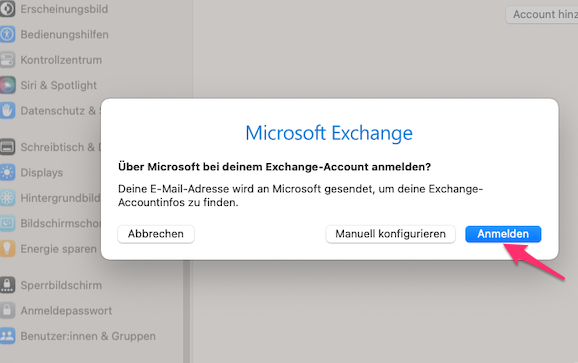The width and height of the screenshot is (578, 363).
Task: Select the Erscheinungsbild sidebar label
Action: coord(64,9)
